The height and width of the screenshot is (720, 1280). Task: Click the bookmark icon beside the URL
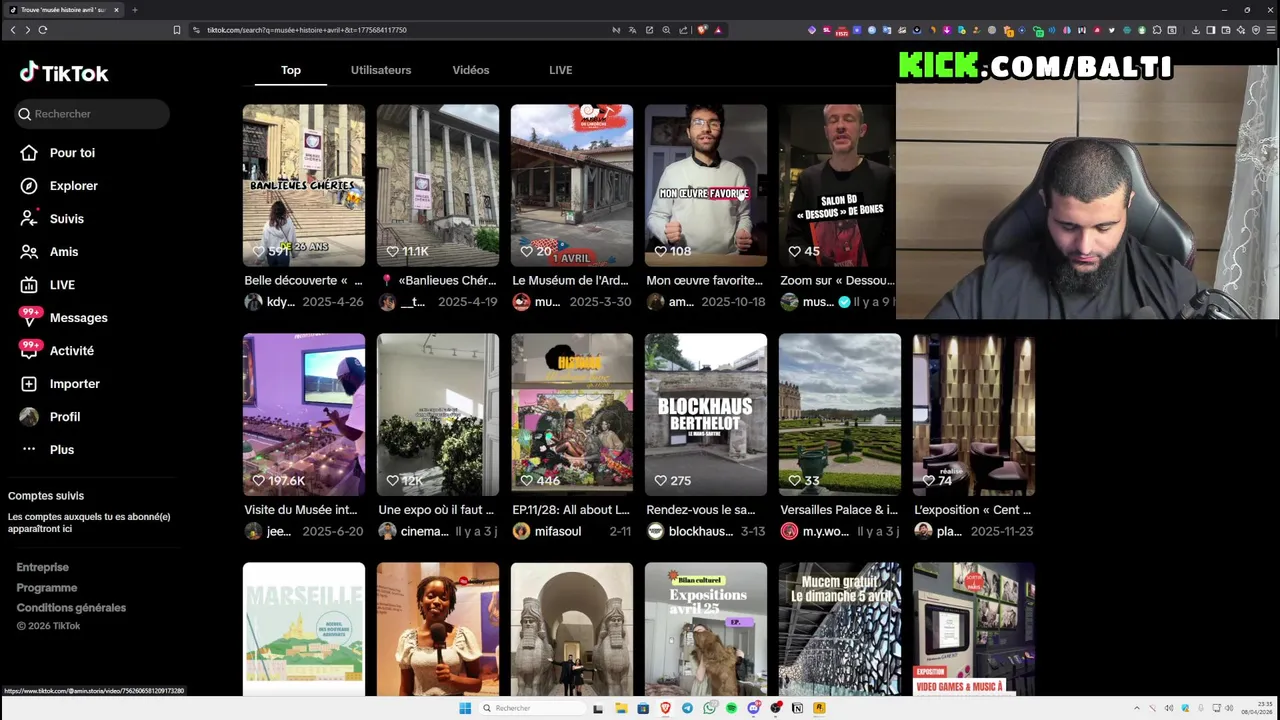[177, 30]
